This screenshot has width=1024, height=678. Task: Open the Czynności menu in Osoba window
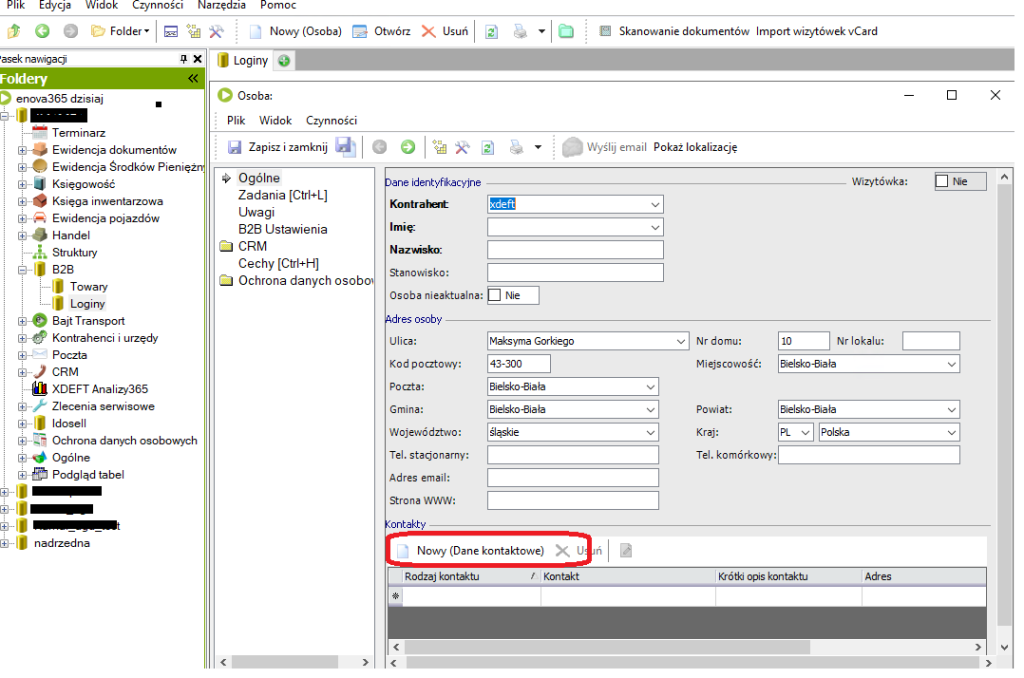331,120
